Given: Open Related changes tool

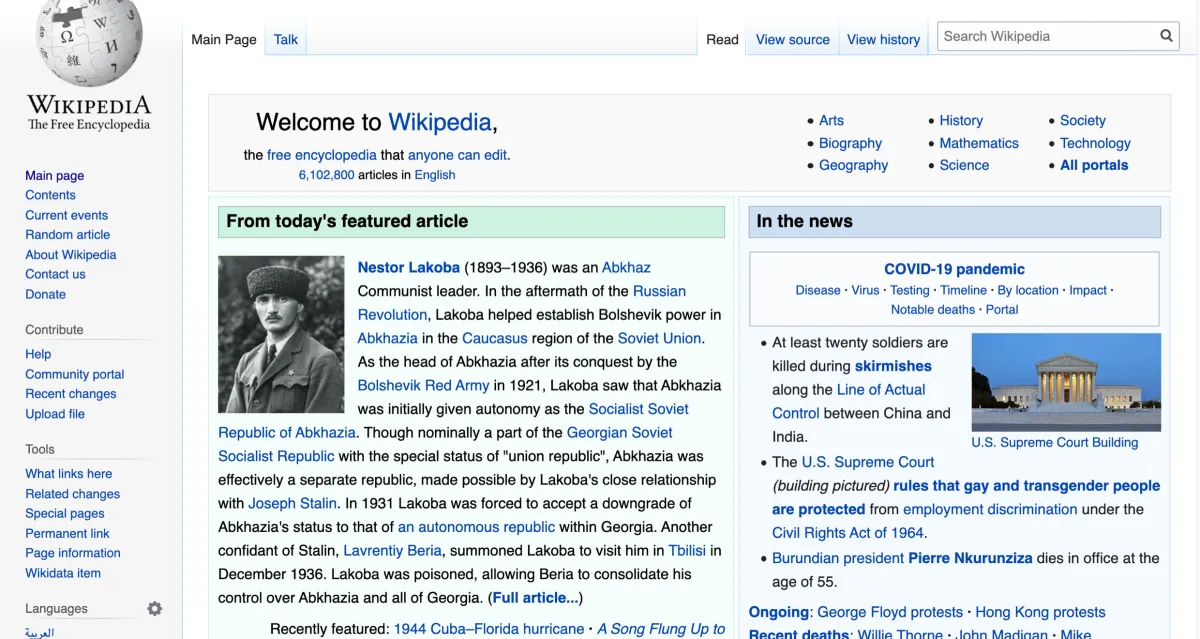Looking at the screenshot, I should (x=73, y=493).
